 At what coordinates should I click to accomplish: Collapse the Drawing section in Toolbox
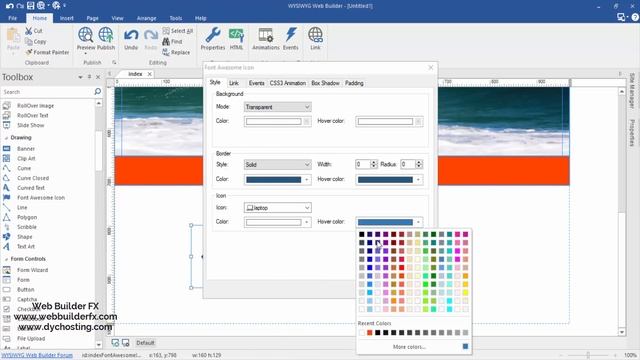(6, 138)
